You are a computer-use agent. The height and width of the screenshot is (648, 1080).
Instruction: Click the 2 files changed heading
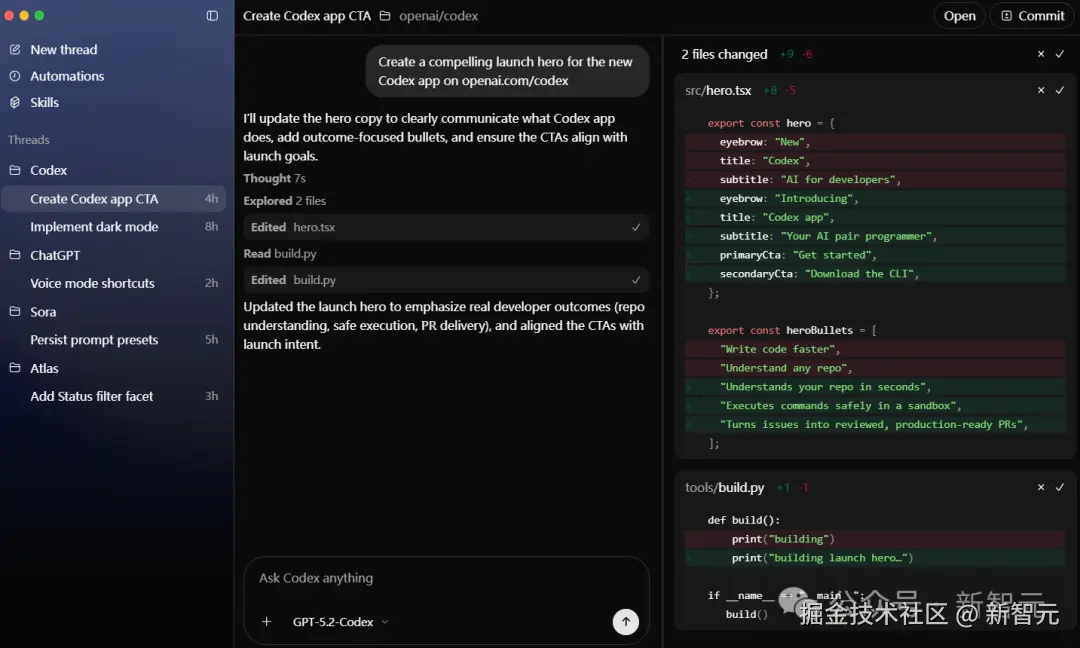click(x=724, y=54)
